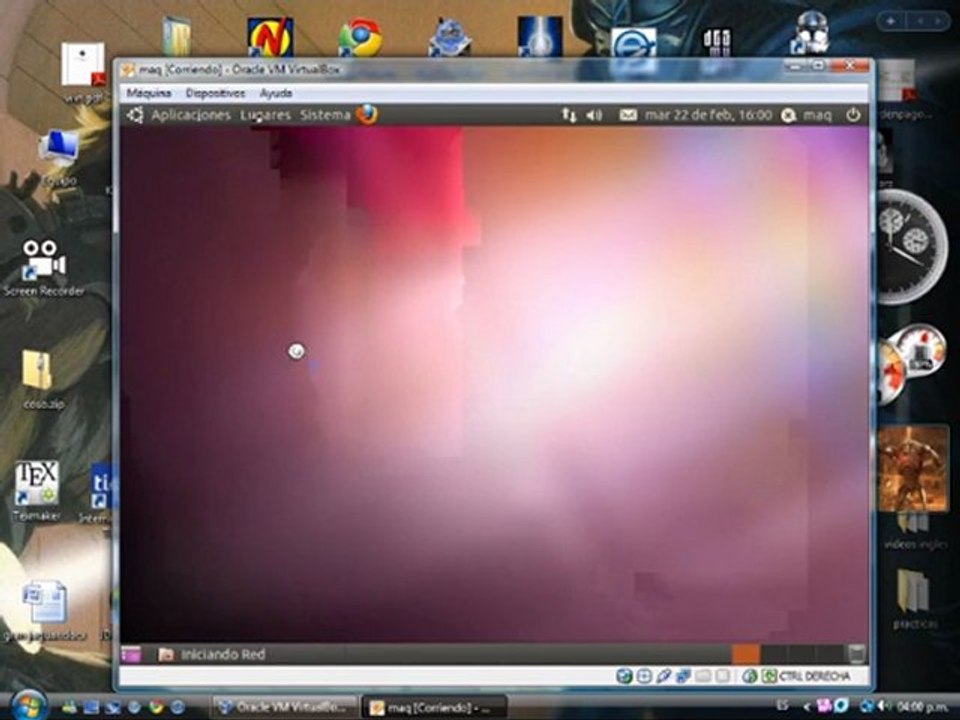
Task: Open the Texmaker desktop shortcut
Action: tap(37, 491)
